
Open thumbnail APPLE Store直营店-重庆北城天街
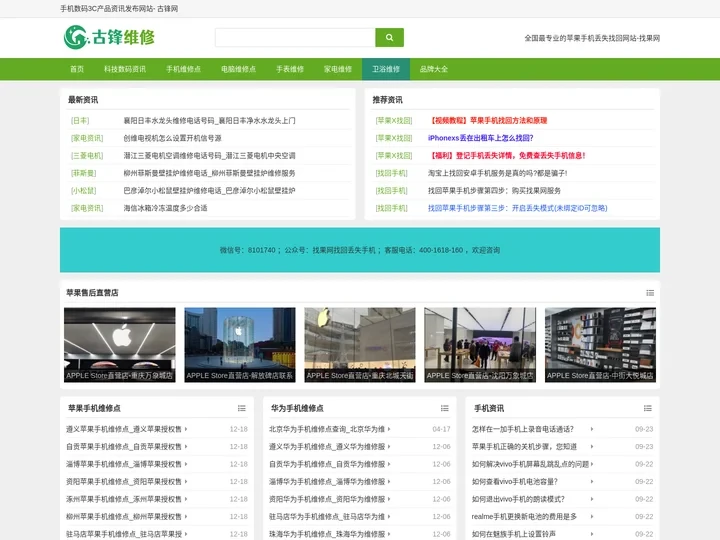point(360,345)
